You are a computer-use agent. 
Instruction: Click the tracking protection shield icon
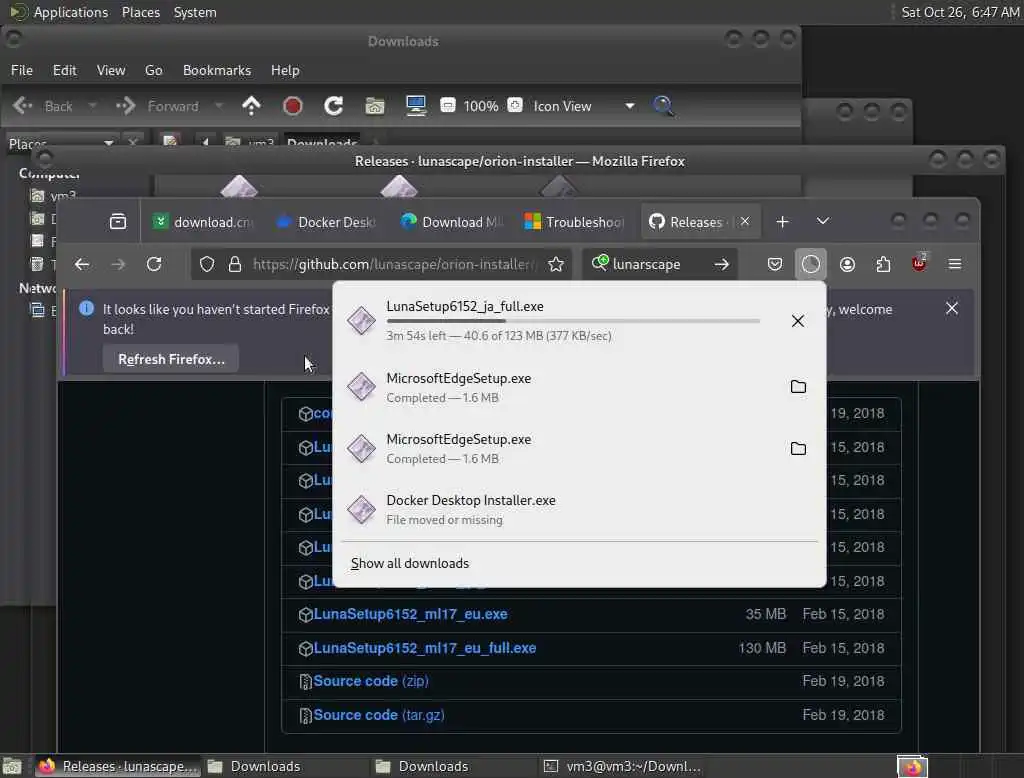tap(207, 264)
